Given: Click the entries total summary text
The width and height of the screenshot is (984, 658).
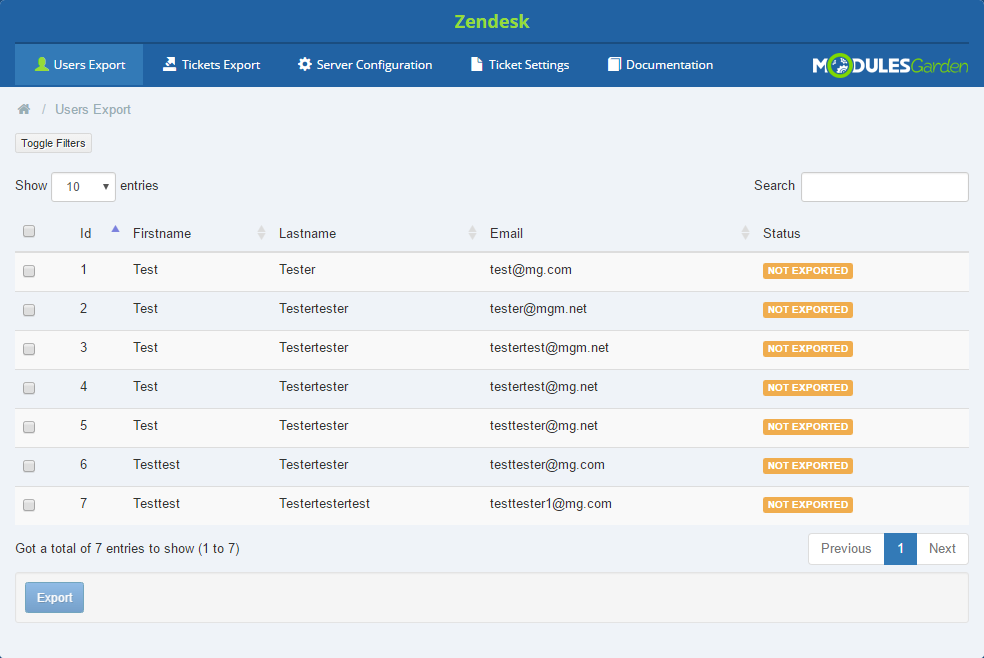Looking at the screenshot, I should pos(127,549).
